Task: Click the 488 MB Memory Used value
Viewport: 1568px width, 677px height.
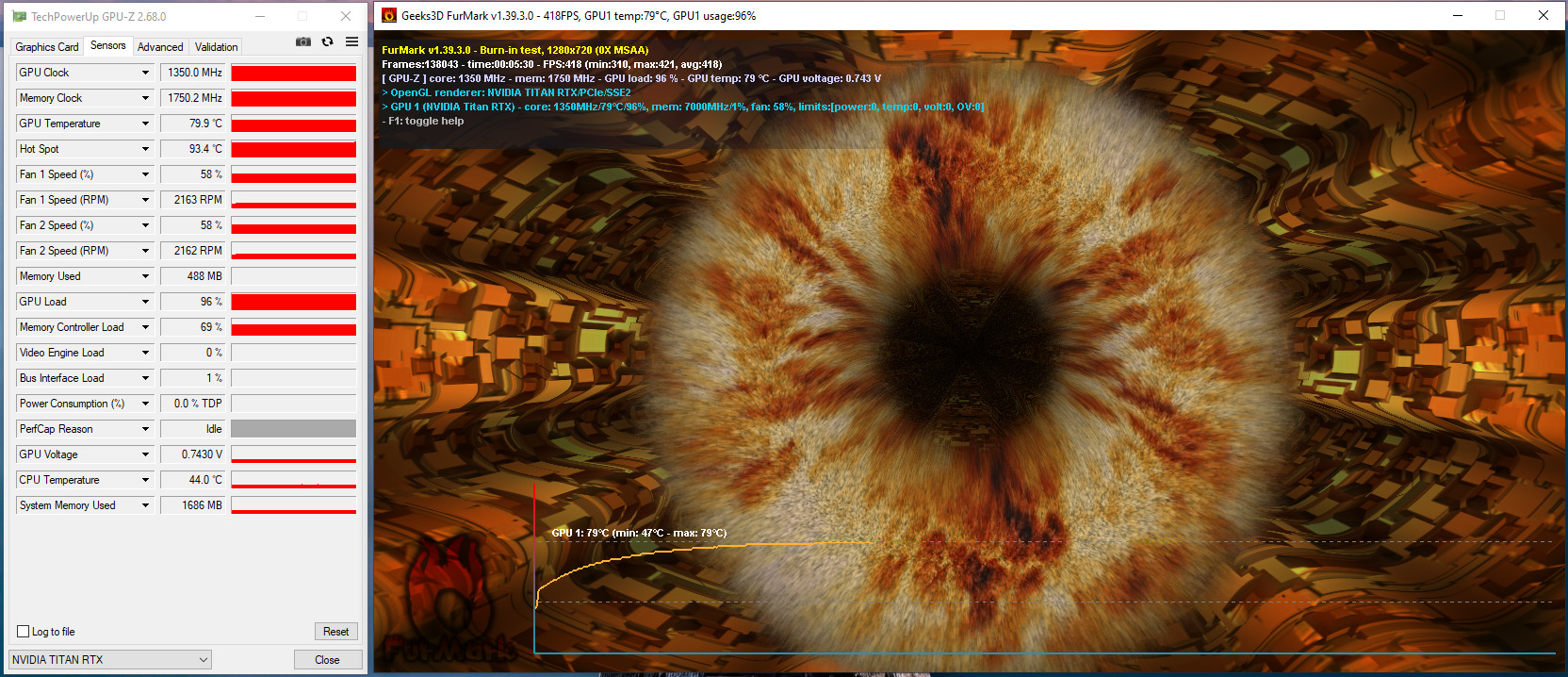Action: pyautogui.click(x=194, y=276)
